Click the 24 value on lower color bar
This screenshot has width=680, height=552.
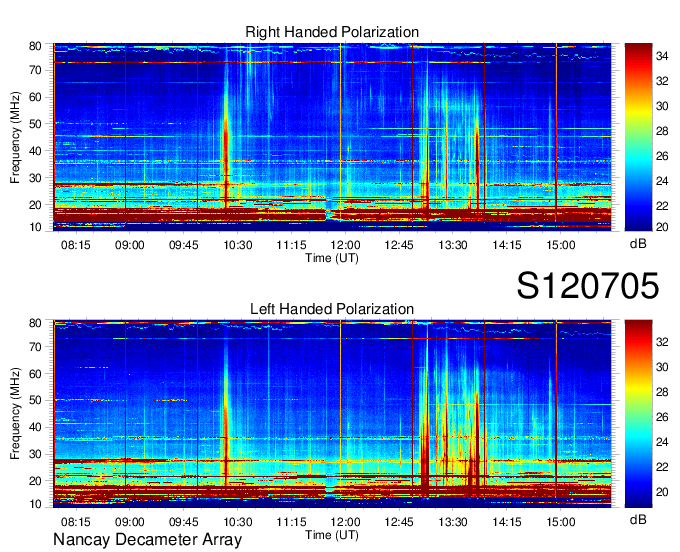pyautogui.click(x=662, y=442)
